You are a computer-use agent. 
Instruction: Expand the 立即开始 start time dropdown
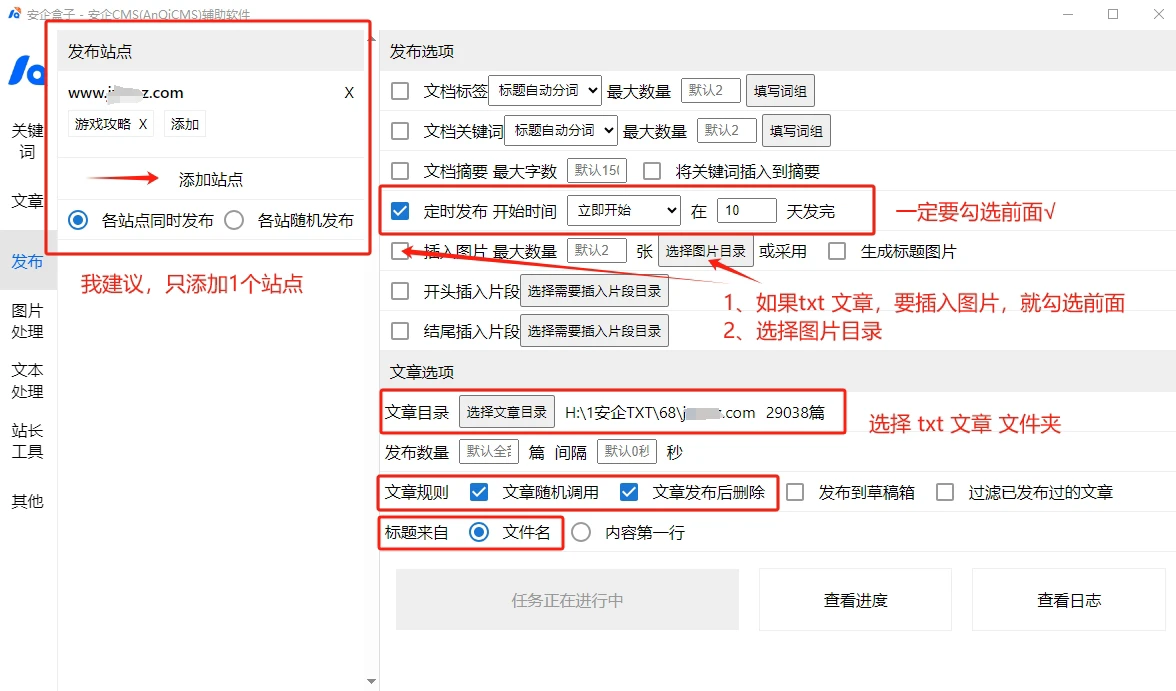point(623,211)
